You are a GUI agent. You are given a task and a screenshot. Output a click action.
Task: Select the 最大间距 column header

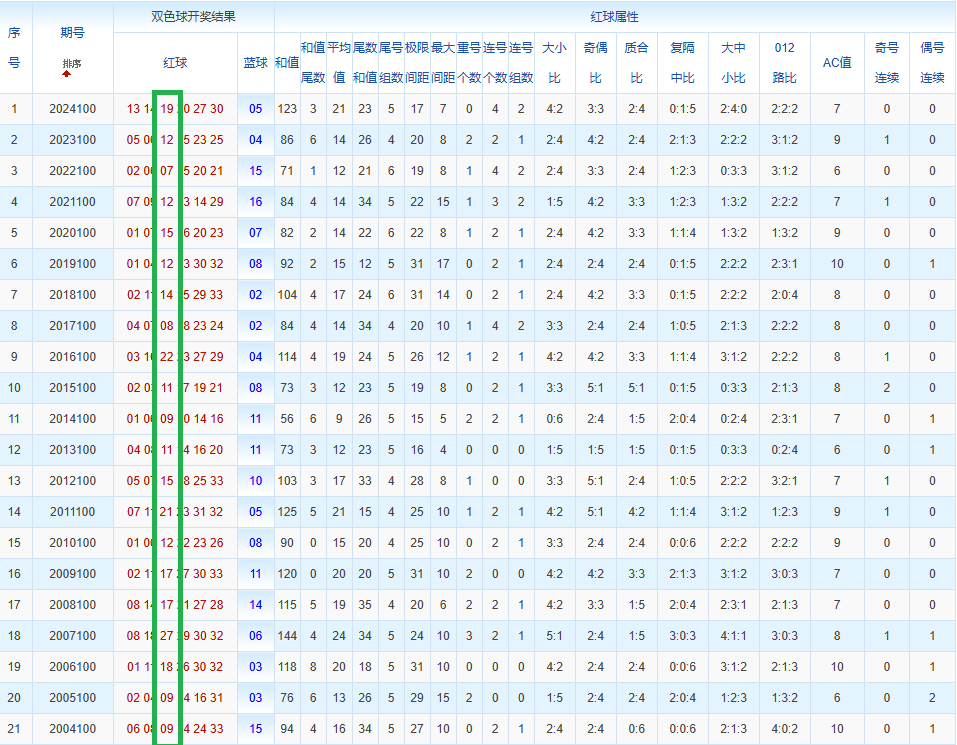point(443,63)
